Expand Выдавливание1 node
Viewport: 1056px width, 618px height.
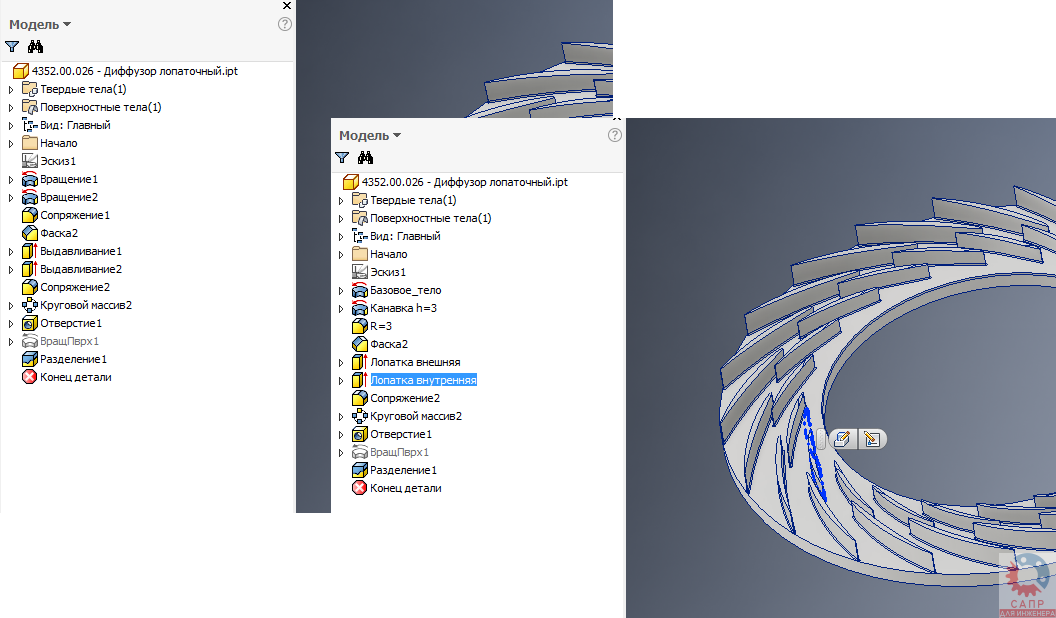click(x=11, y=251)
